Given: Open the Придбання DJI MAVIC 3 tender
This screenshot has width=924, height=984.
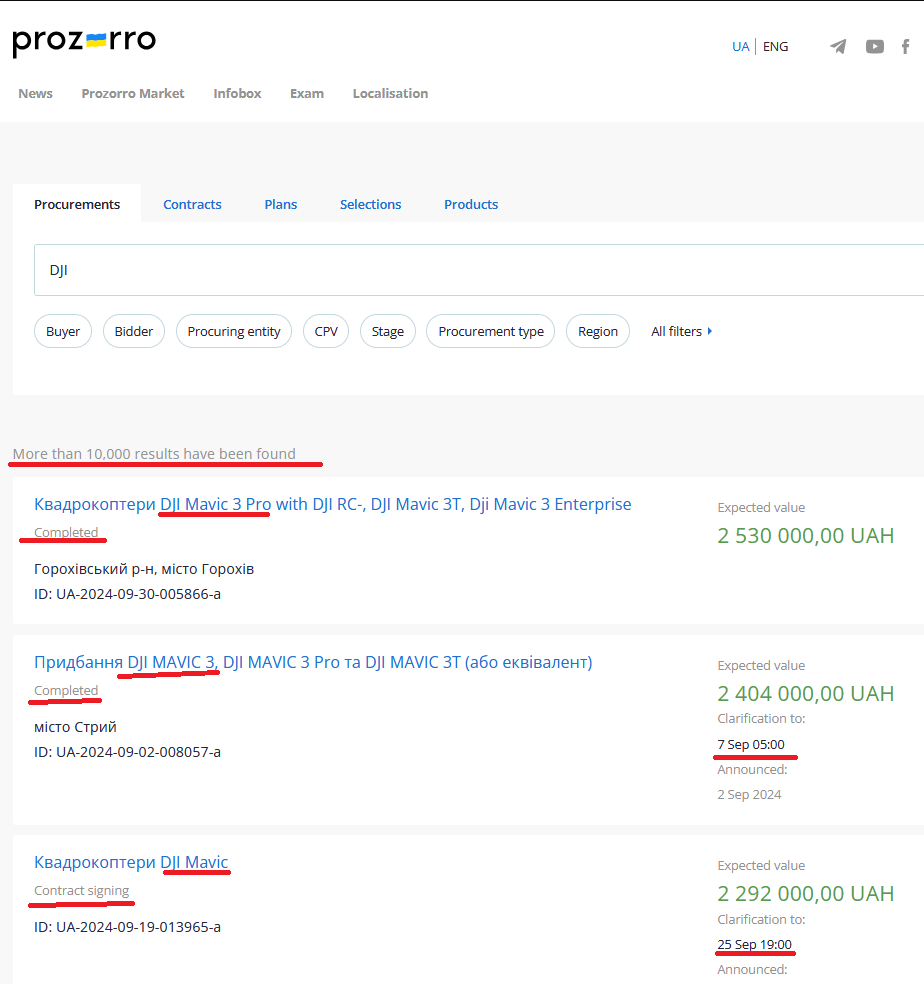Looking at the screenshot, I should [313, 662].
